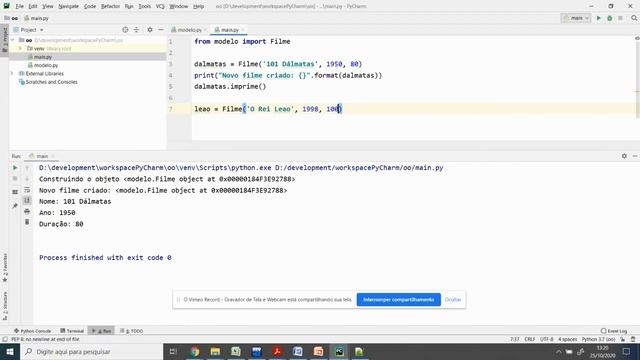This screenshot has width=640, height=360.
Task: Click the Windows Start button
Action: pos(10,351)
